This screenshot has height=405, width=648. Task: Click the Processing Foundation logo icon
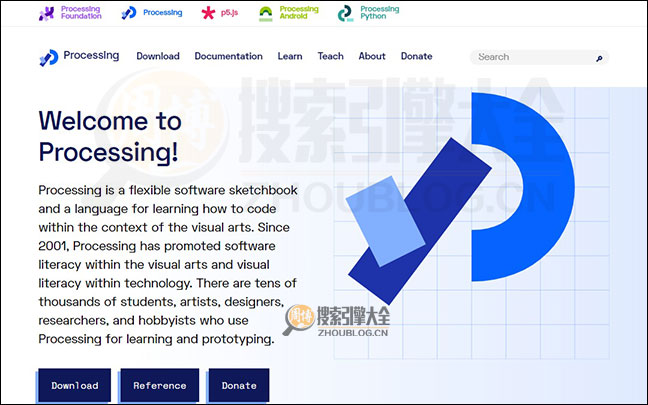pos(47,14)
